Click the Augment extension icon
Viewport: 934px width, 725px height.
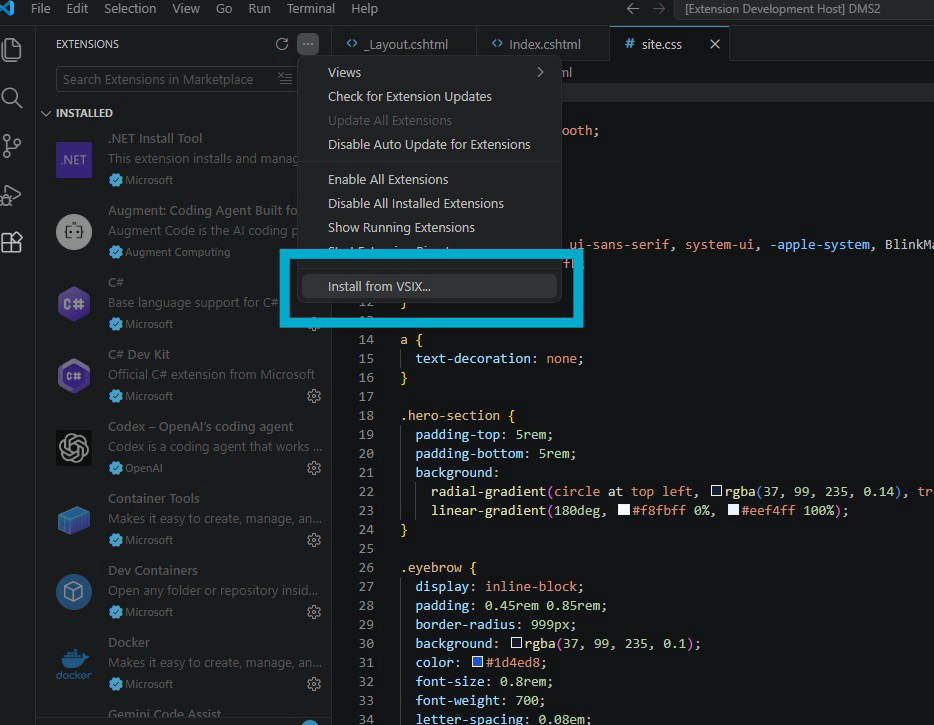pyautogui.click(x=74, y=232)
